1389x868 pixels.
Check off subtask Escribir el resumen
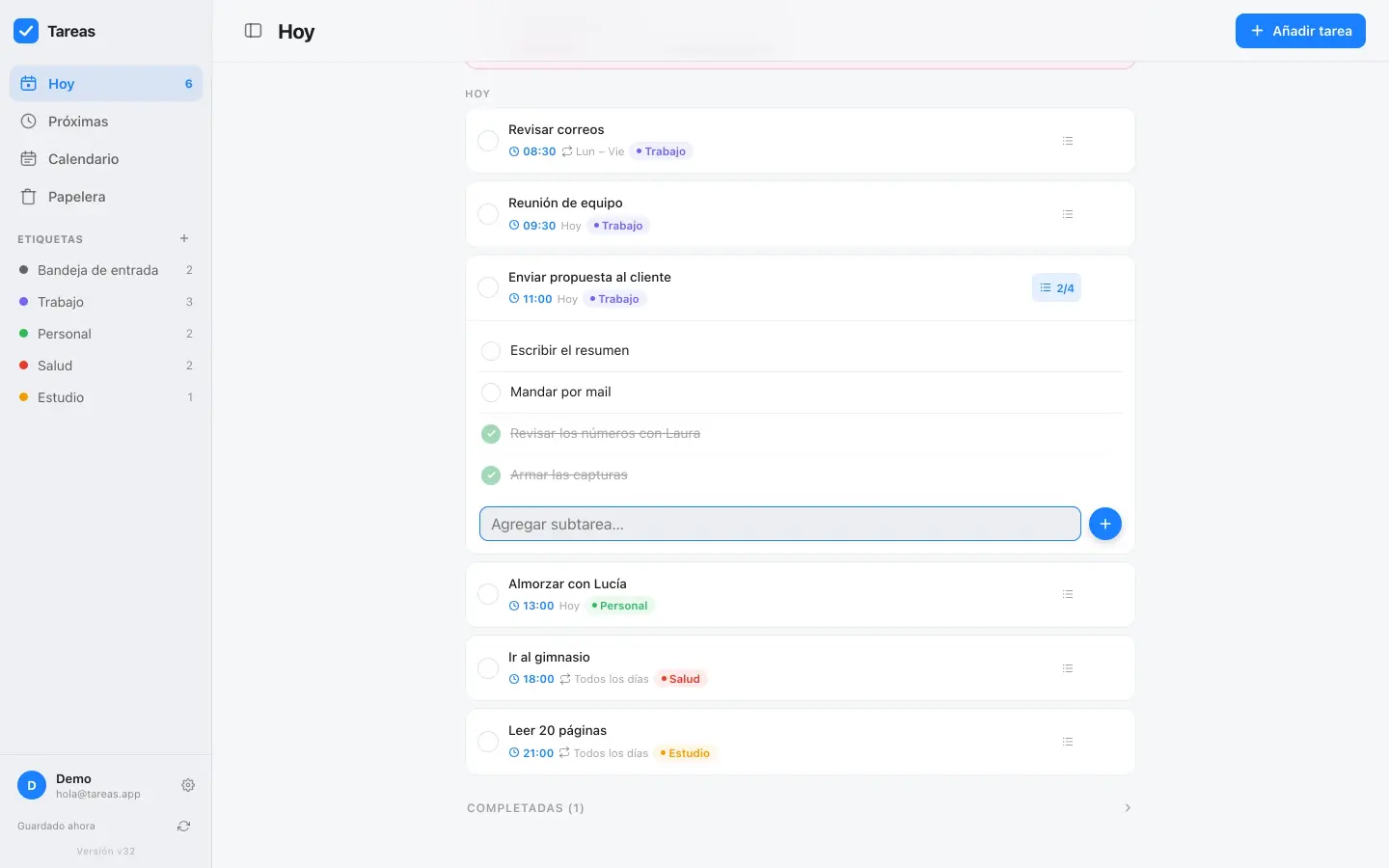(x=491, y=351)
